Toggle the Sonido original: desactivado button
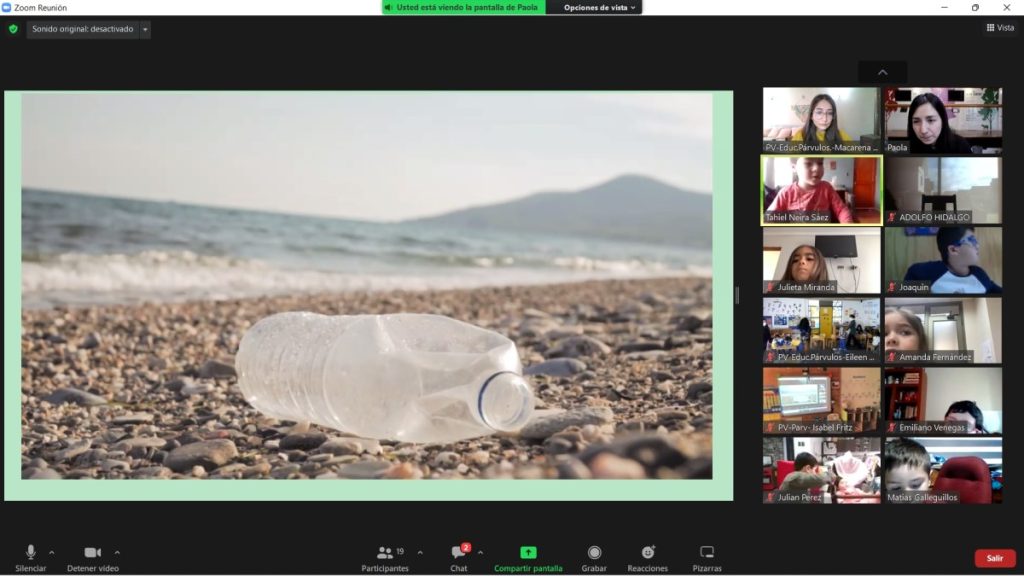The width and height of the screenshot is (1024, 576). point(82,29)
